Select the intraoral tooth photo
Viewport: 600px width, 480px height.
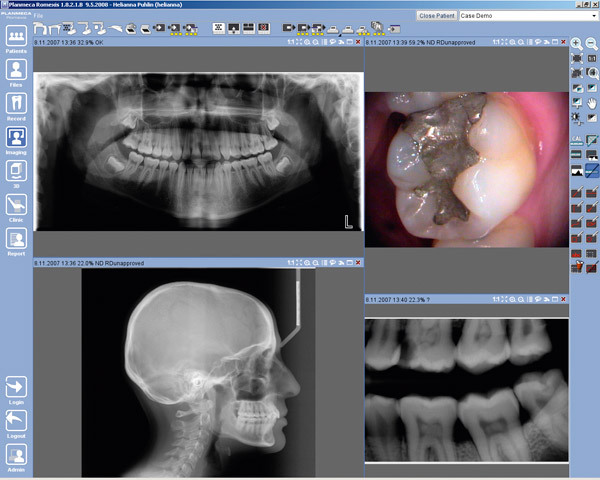(466, 169)
